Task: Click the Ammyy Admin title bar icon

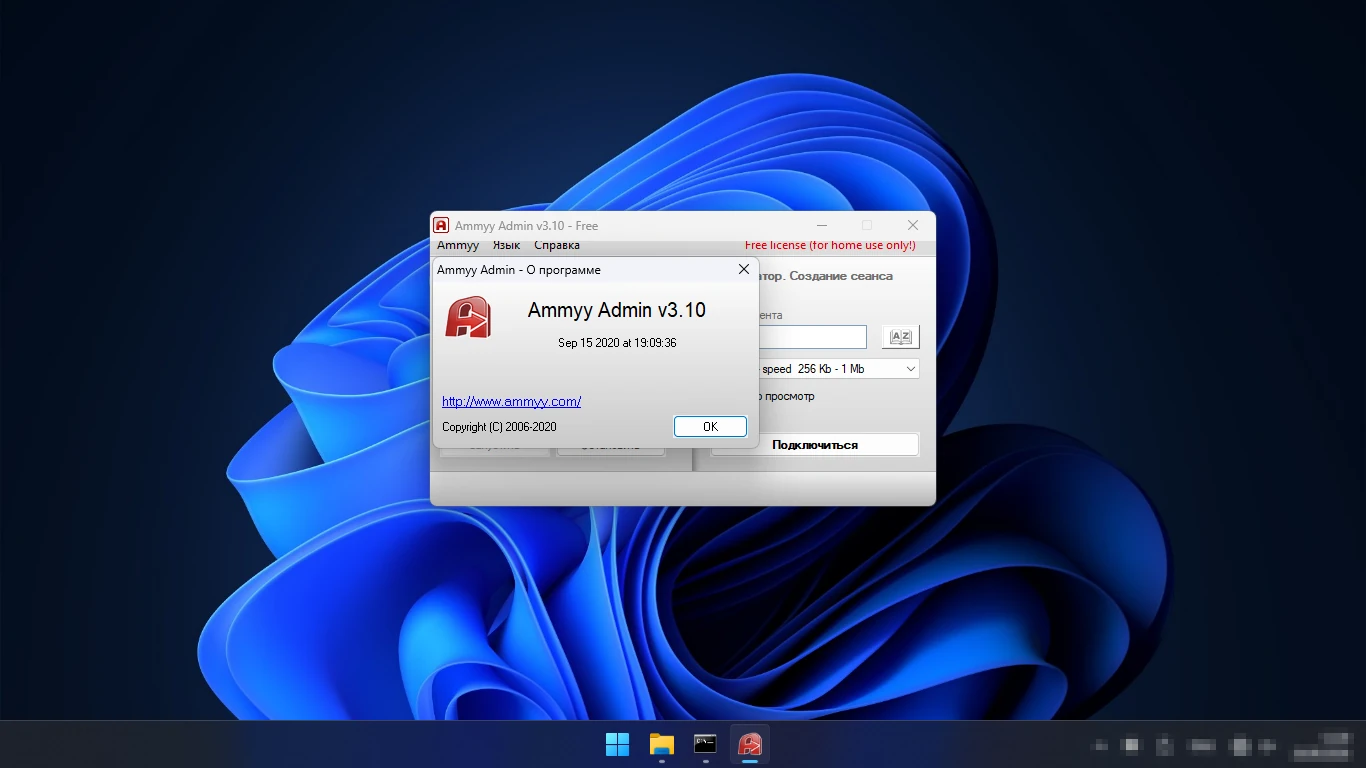Action: [x=441, y=226]
